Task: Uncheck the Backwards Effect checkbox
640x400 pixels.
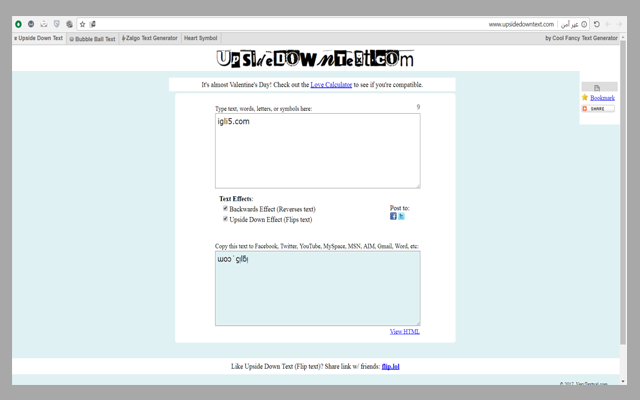Action: point(225,209)
